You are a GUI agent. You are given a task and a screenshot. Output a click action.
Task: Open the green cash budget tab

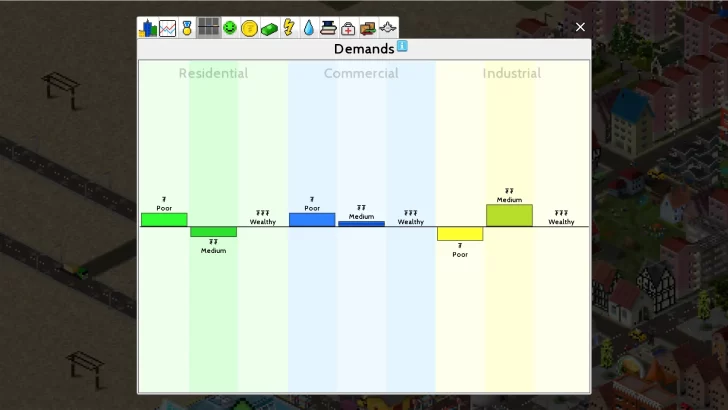point(269,28)
